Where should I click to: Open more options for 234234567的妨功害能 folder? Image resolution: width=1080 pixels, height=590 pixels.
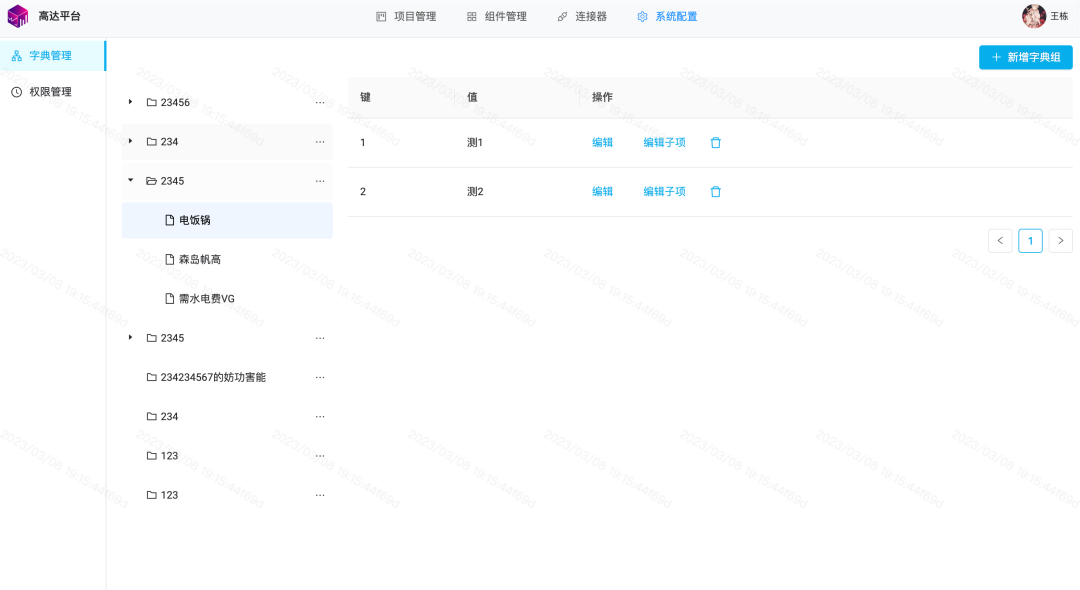coord(320,377)
